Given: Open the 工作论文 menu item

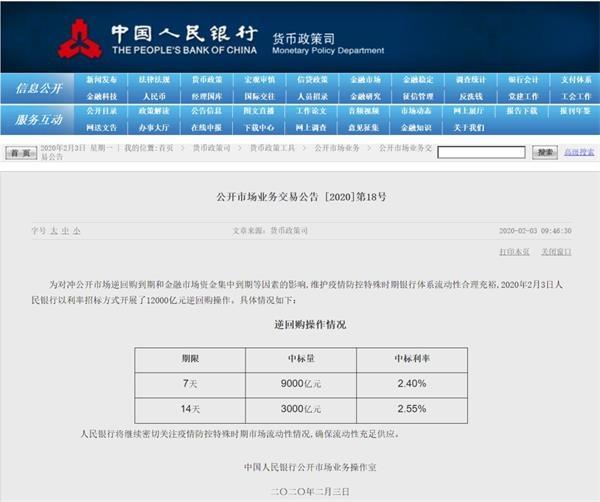Looking at the screenshot, I should tap(311, 111).
